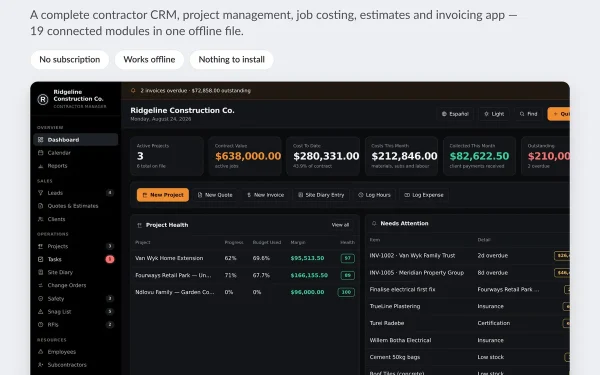Open Ndlovu Family Garden project row
The image size is (600, 375).
coord(245,292)
